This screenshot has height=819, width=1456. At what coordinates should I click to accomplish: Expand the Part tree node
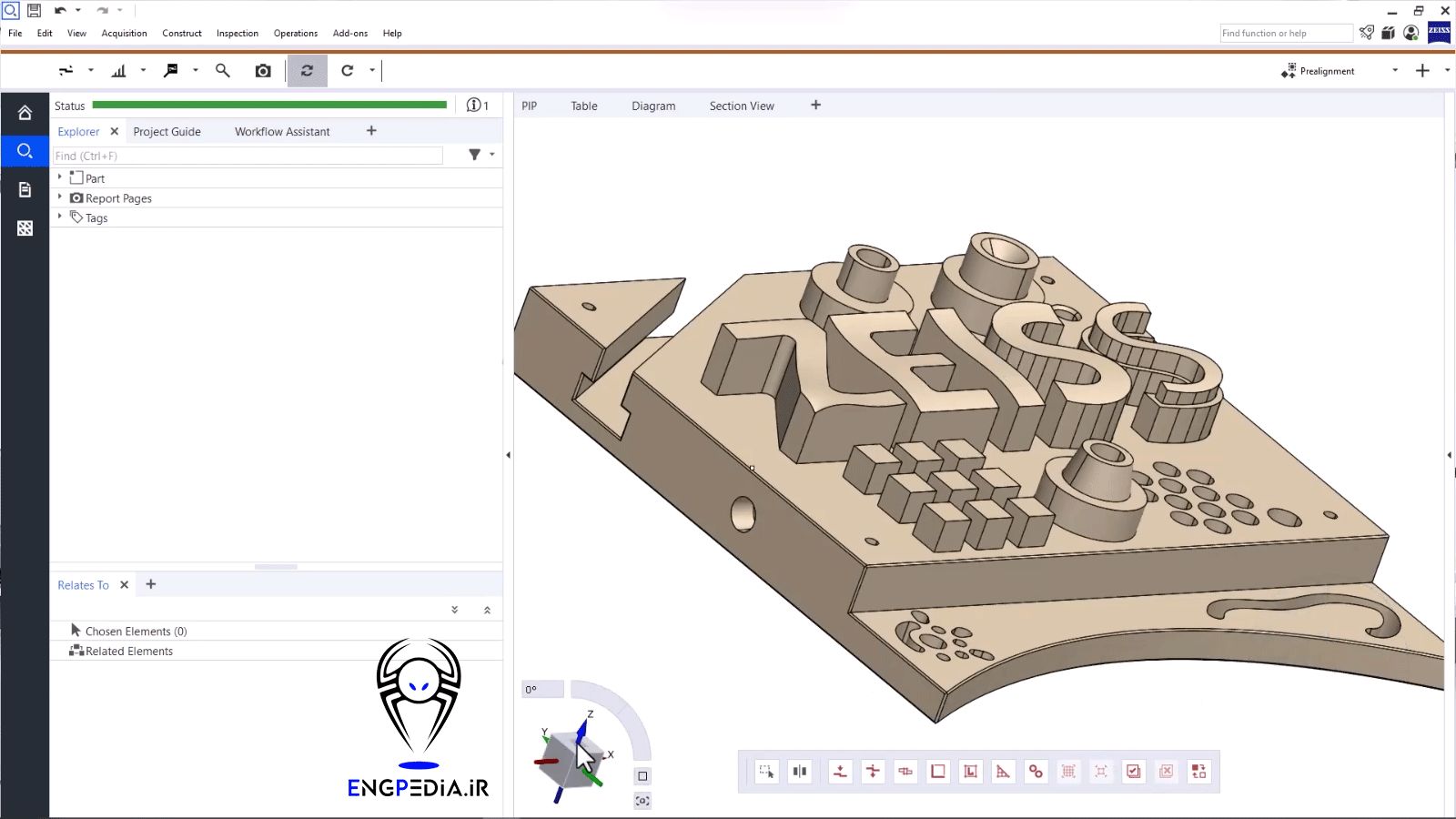click(60, 177)
